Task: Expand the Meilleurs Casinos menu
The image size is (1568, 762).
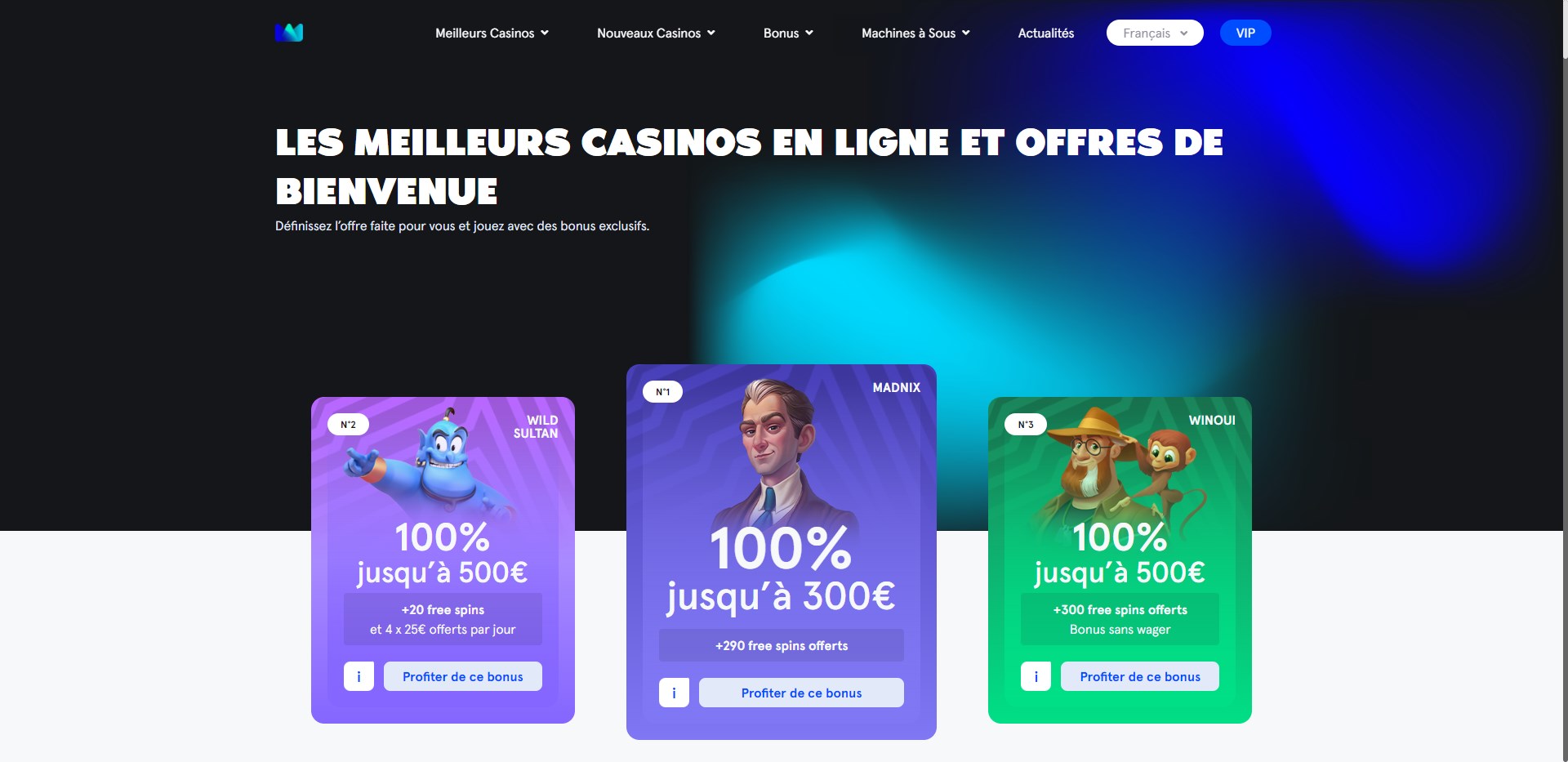Action: coord(492,33)
